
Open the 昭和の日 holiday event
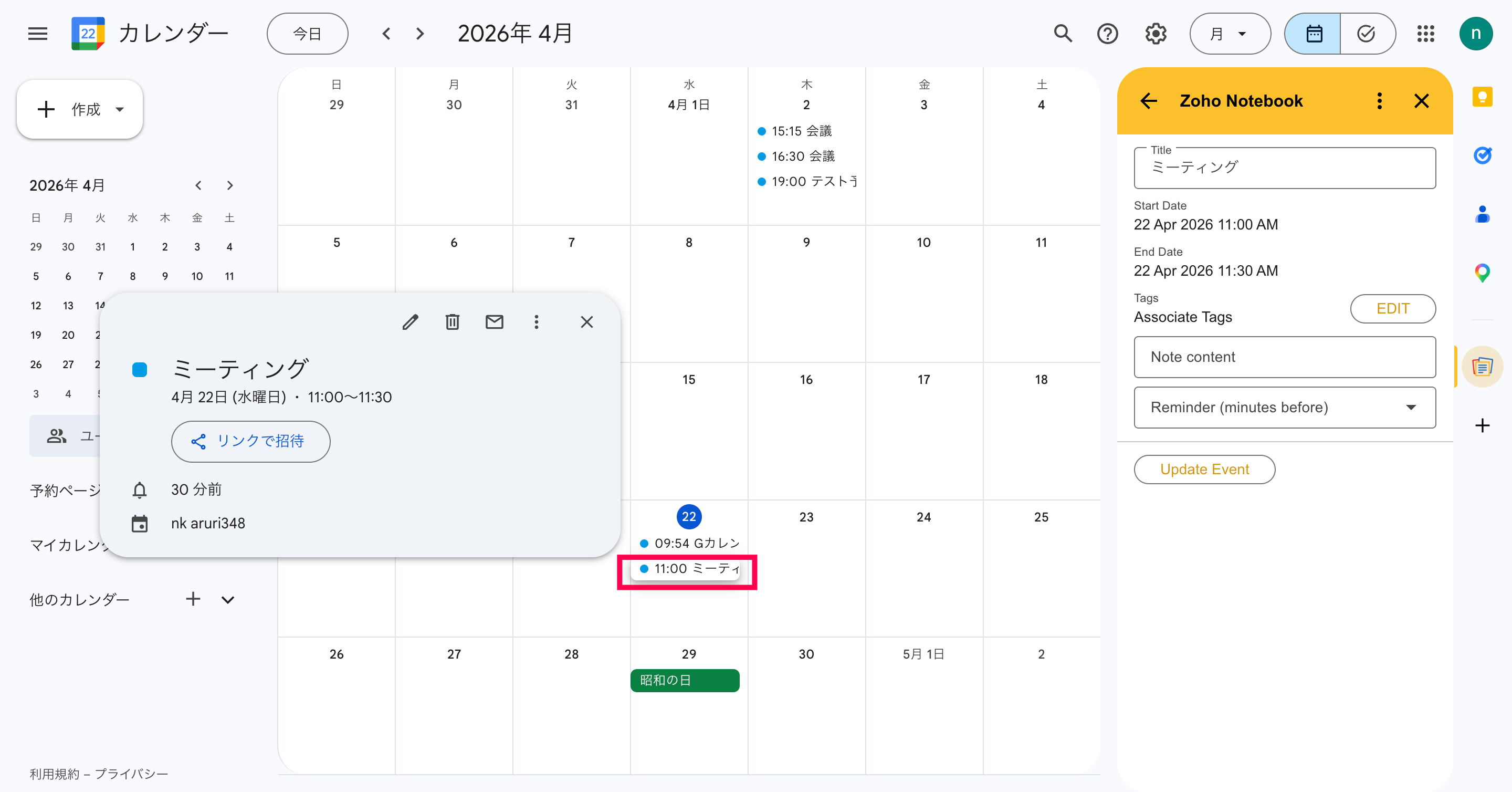point(685,681)
